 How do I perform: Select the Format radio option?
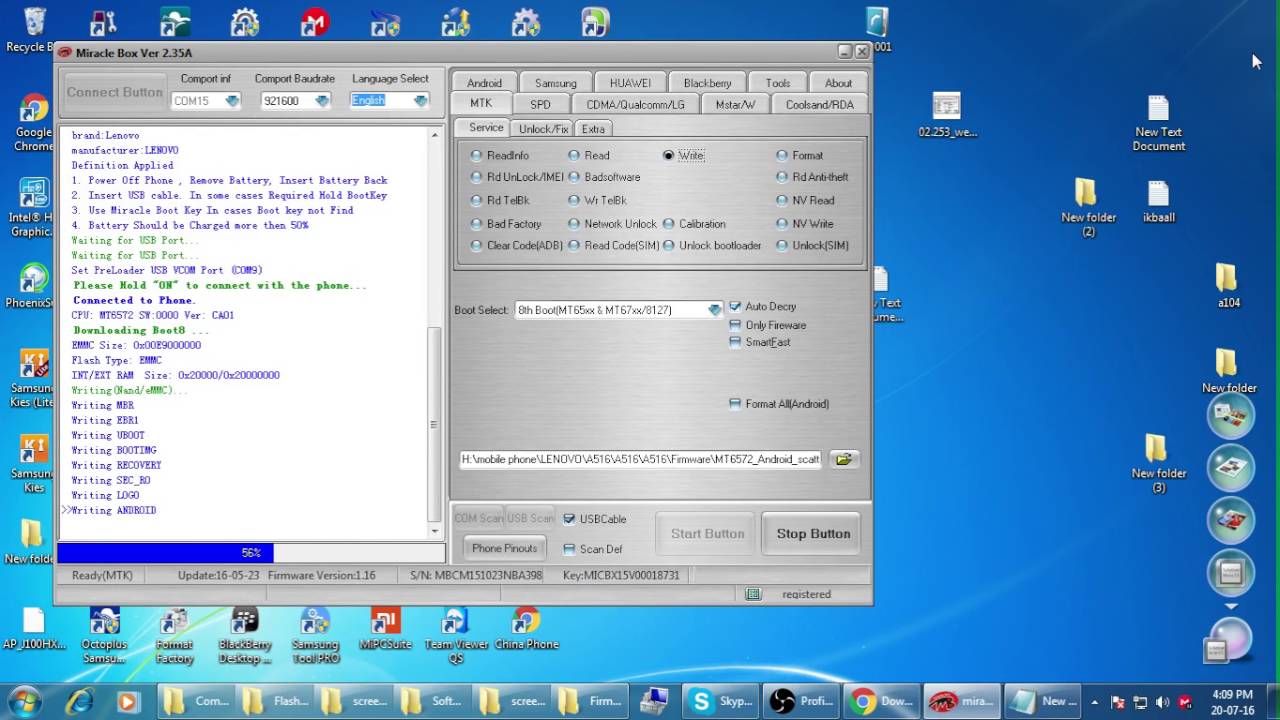coord(800,155)
